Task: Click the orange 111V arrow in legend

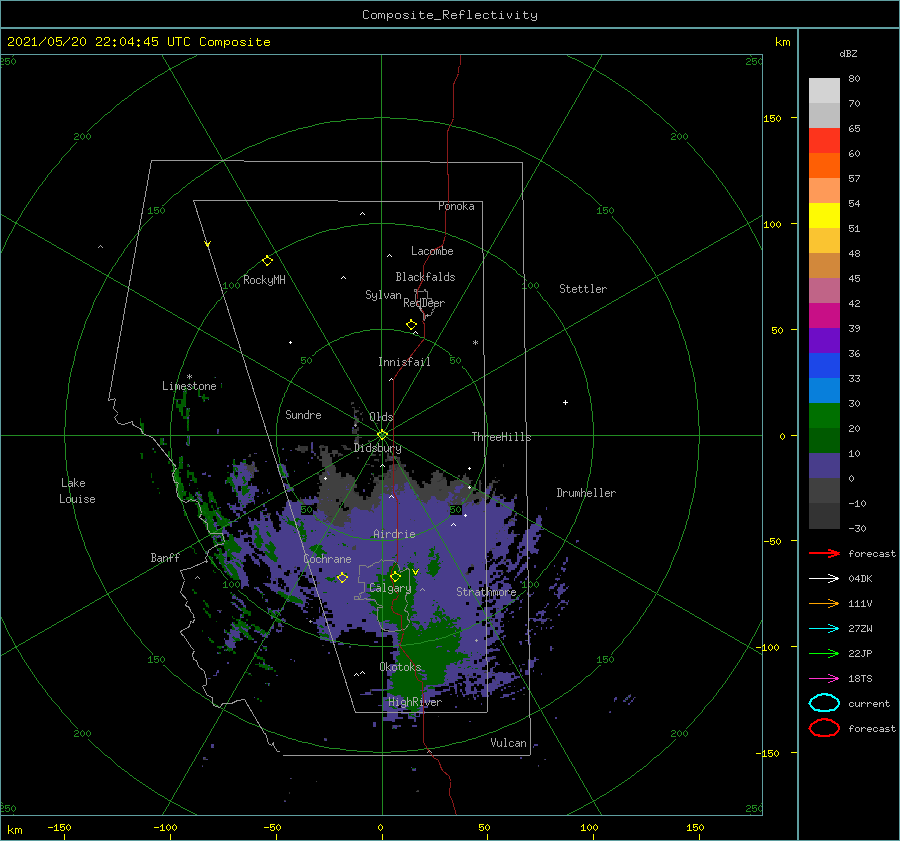Action: click(x=824, y=603)
